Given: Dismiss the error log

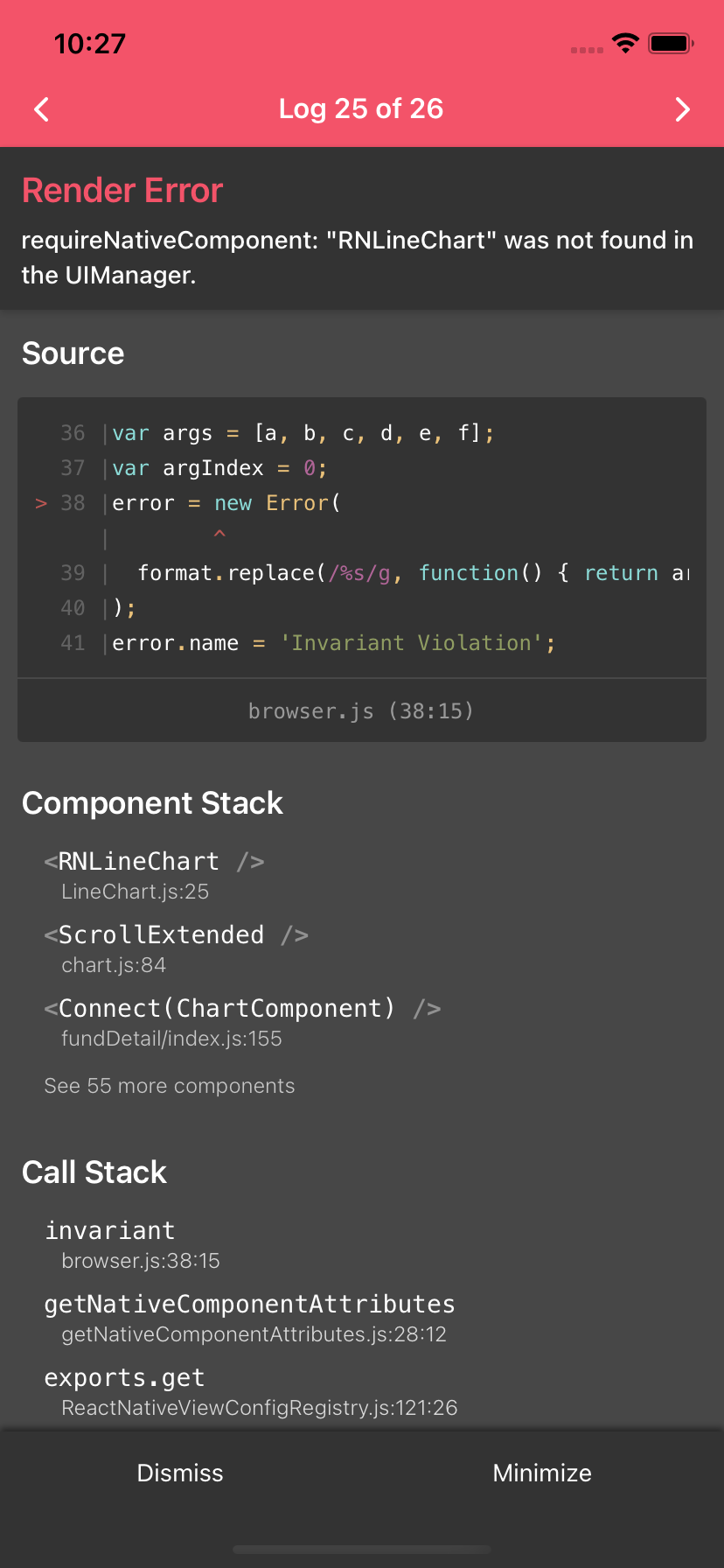Looking at the screenshot, I should [x=179, y=1473].
